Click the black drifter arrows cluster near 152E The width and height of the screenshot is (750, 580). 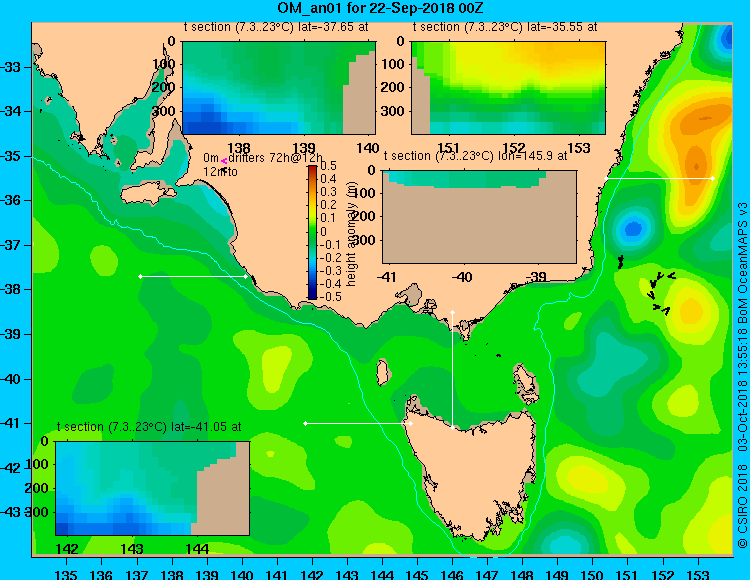662,292
